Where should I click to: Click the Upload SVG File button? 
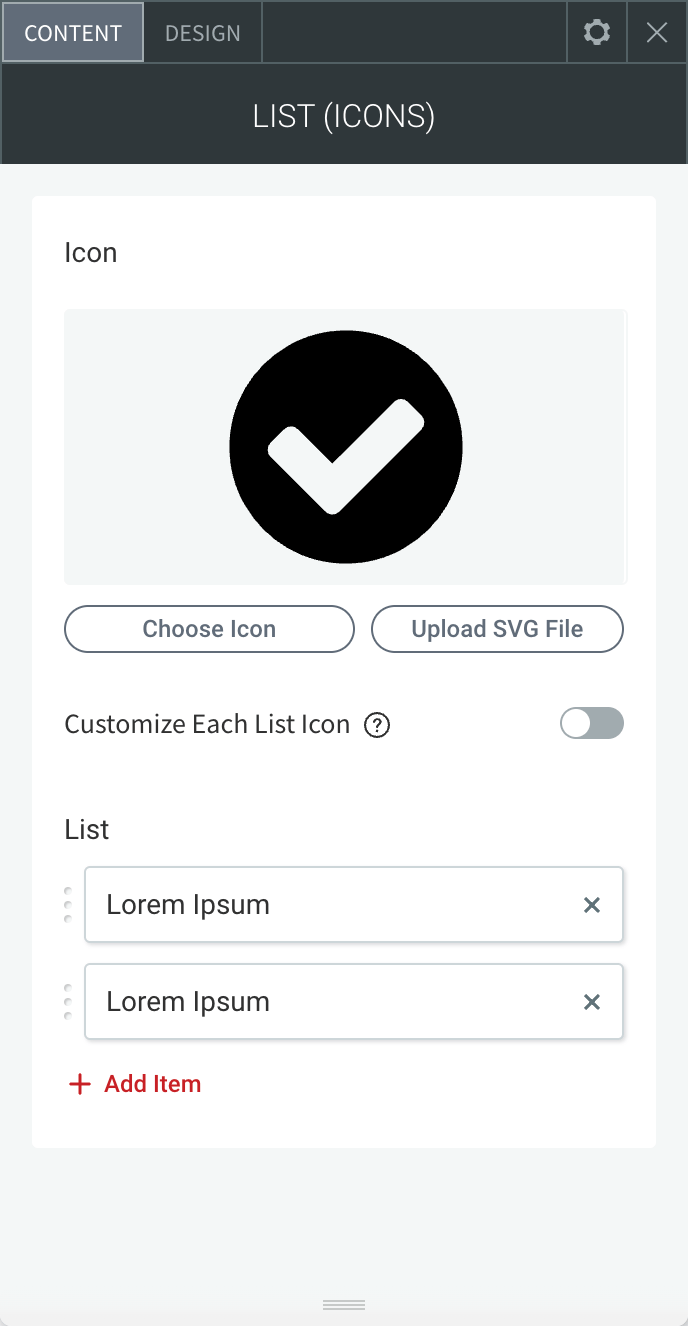click(497, 629)
